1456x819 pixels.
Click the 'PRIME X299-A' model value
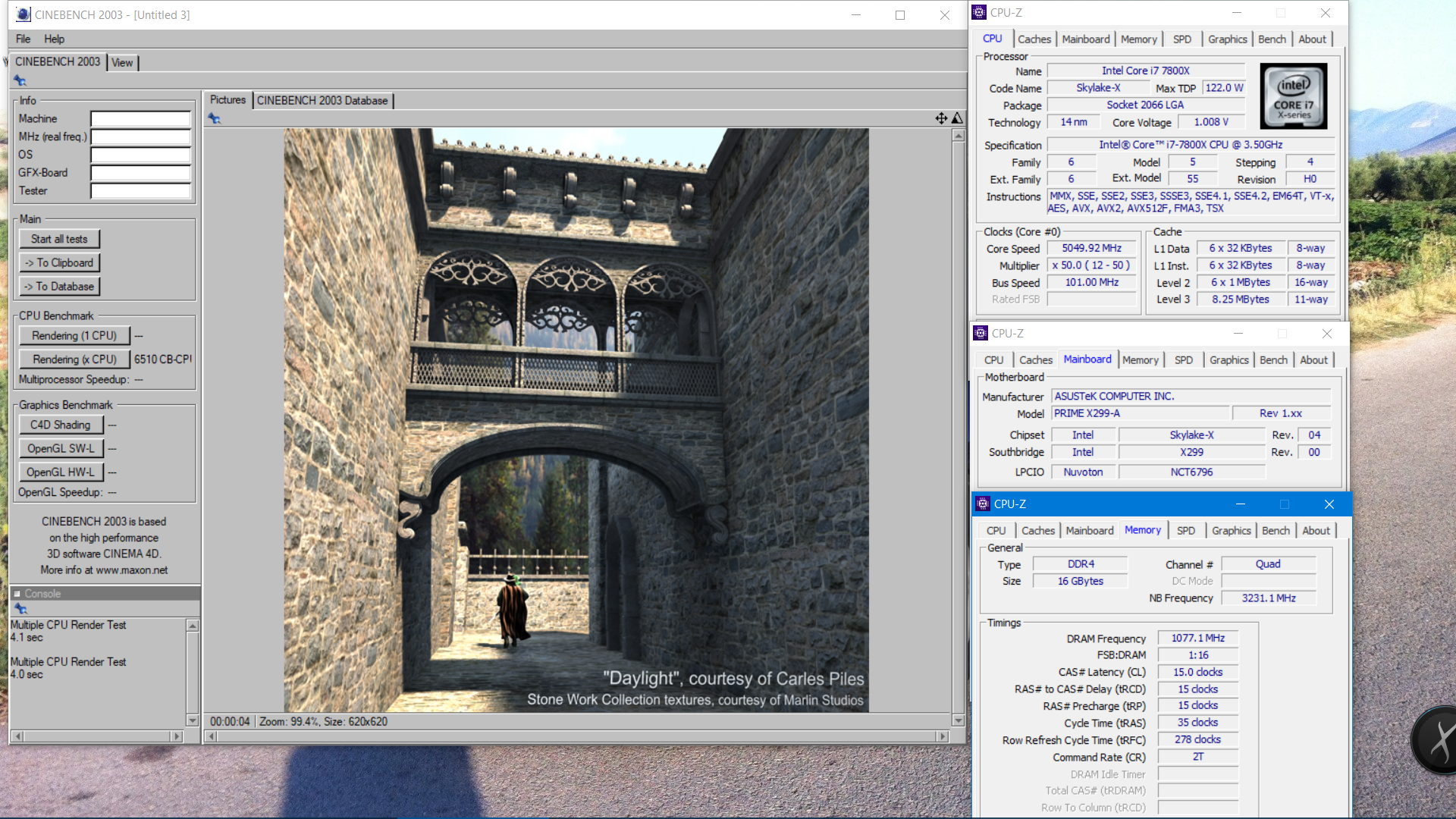(1140, 413)
